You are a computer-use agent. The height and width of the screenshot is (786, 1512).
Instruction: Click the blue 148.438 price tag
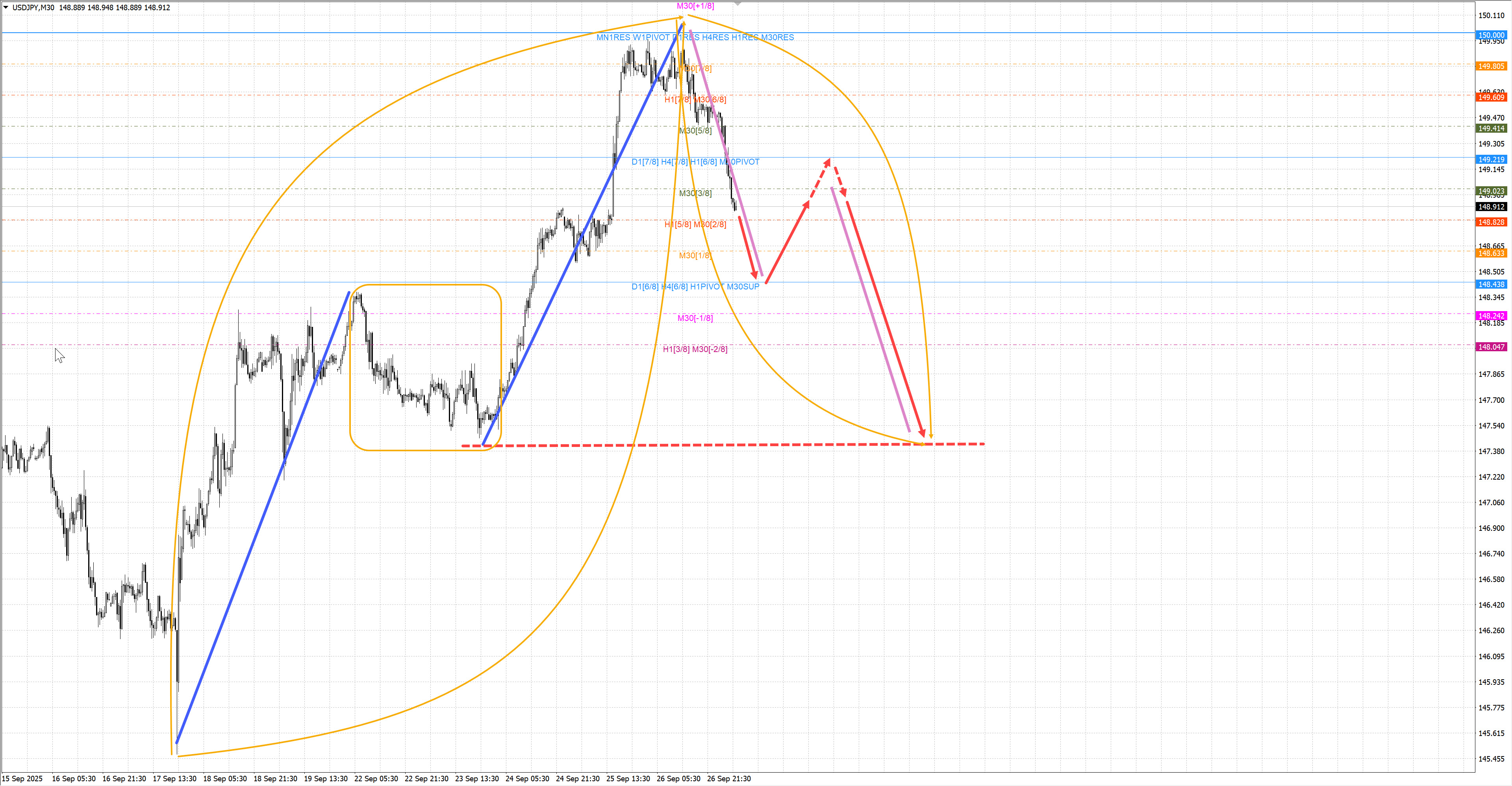pyautogui.click(x=1491, y=285)
